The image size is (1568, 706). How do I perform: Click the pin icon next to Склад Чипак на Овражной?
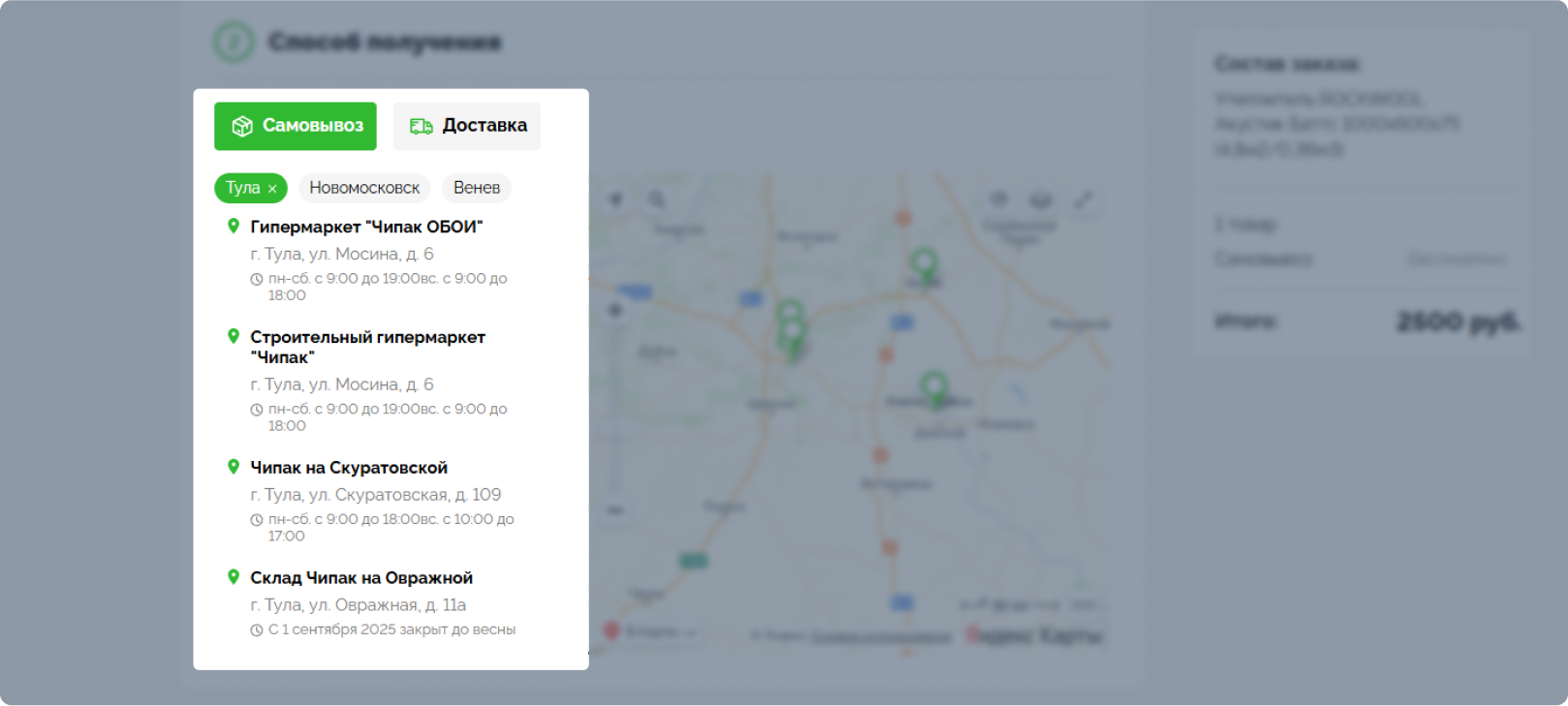234,577
